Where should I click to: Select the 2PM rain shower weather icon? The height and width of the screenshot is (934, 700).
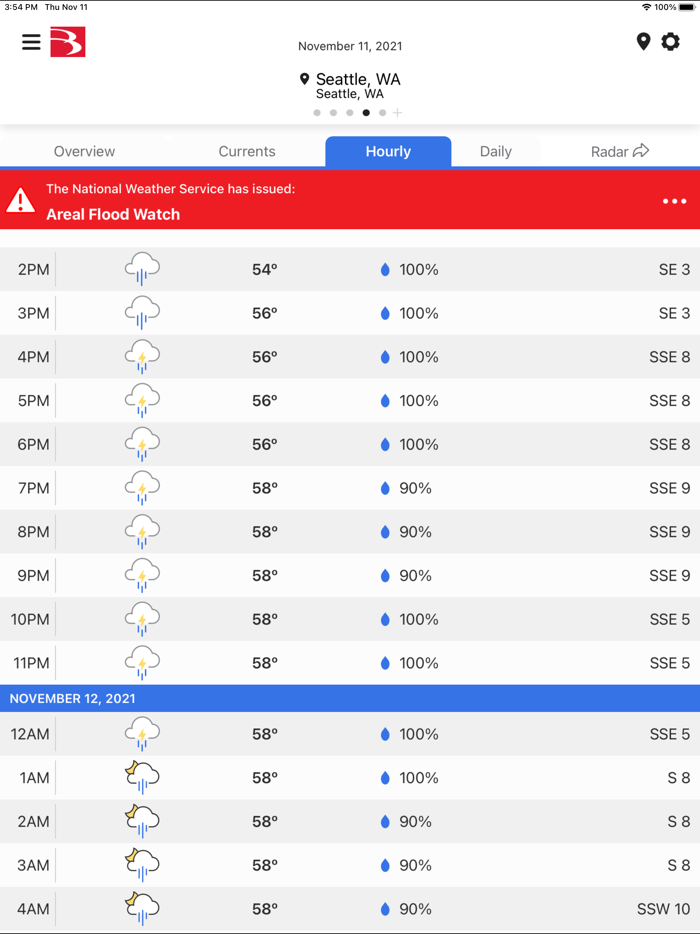coord(142,268)
